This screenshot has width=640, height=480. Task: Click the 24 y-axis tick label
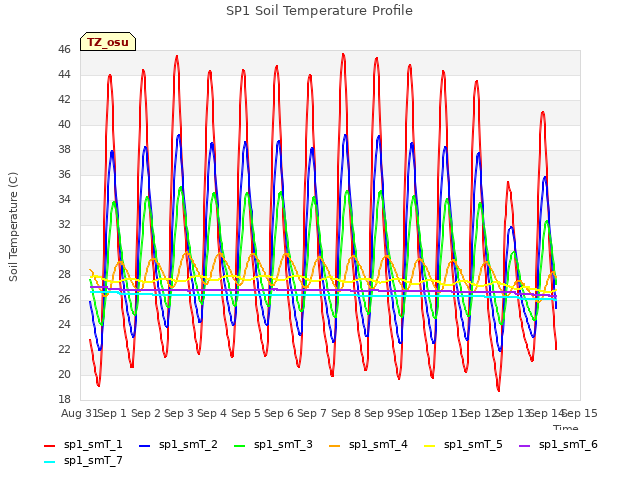pyautogui.click(x=64, y=324)
